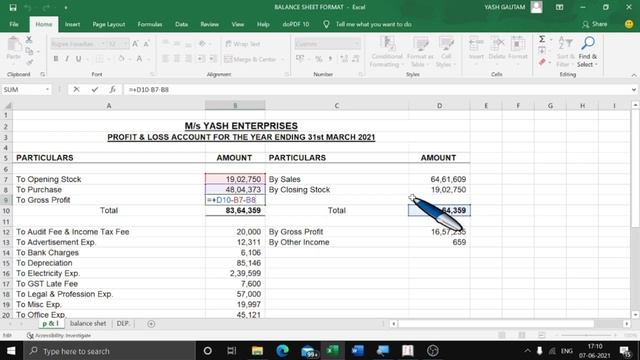The width and height of the screenshot is (640, 360).
Task: Click the font color A swatch
Action: pos(139,59)
